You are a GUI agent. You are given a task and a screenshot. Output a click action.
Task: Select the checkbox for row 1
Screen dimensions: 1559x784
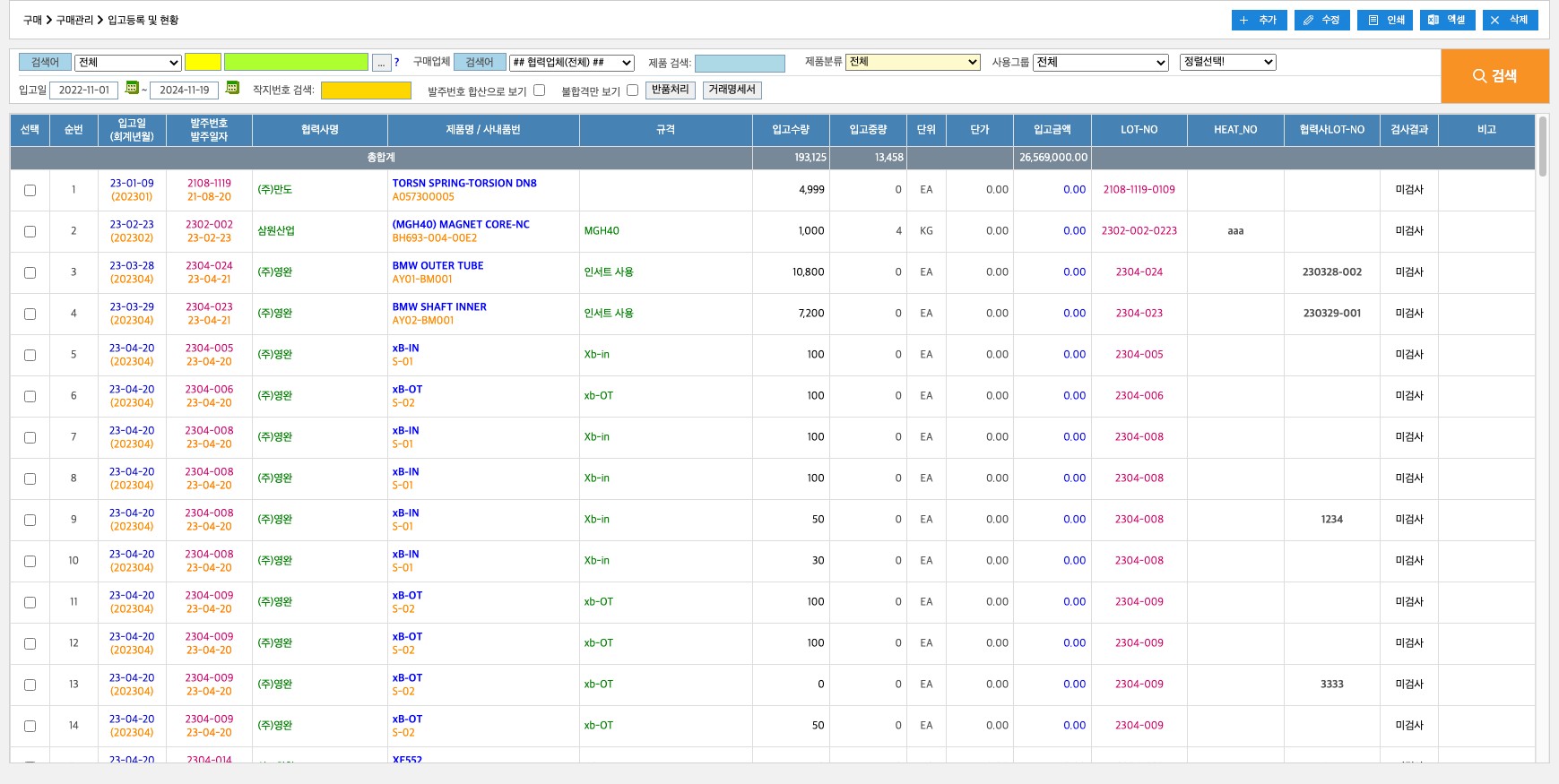point(30,190)
